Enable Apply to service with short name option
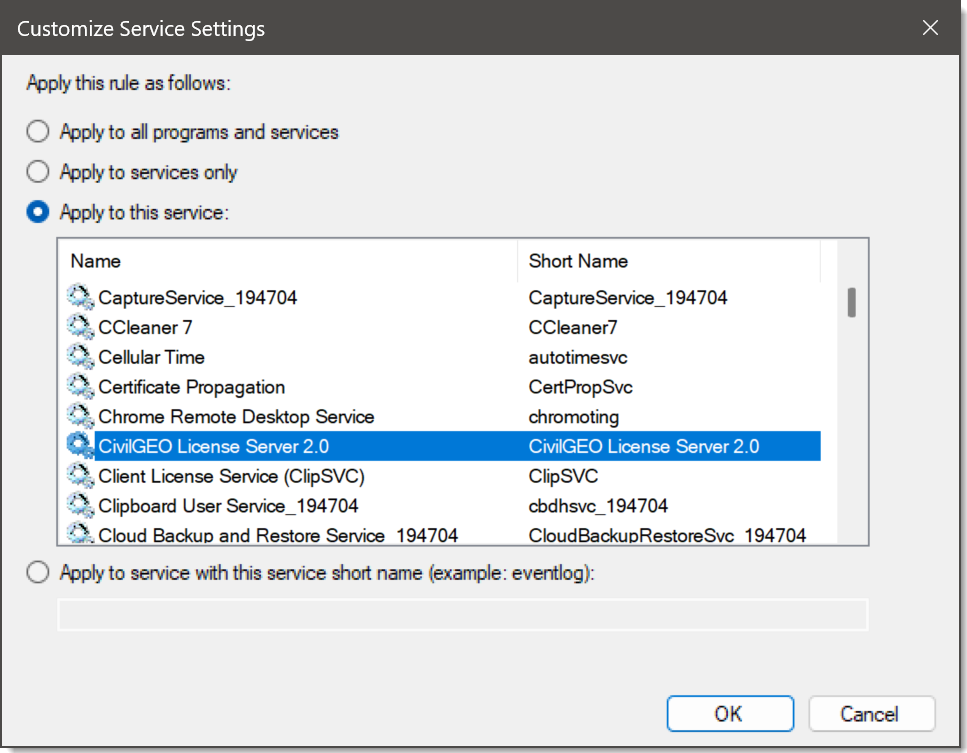 [38, 573]
